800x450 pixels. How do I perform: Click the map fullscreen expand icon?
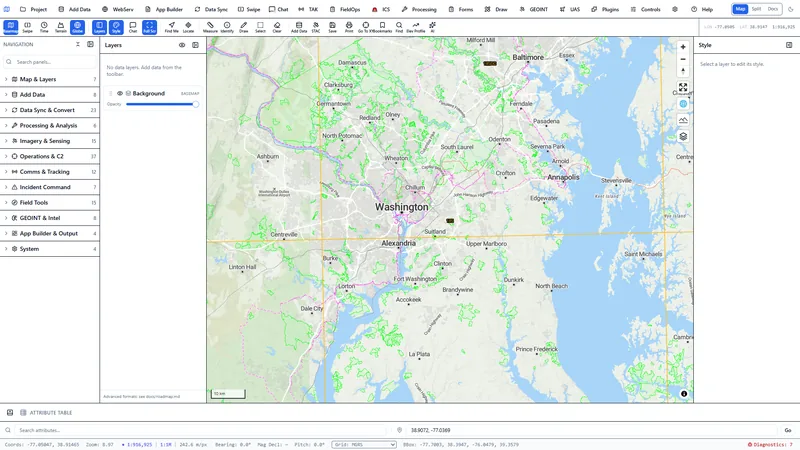tap(683, 87)
